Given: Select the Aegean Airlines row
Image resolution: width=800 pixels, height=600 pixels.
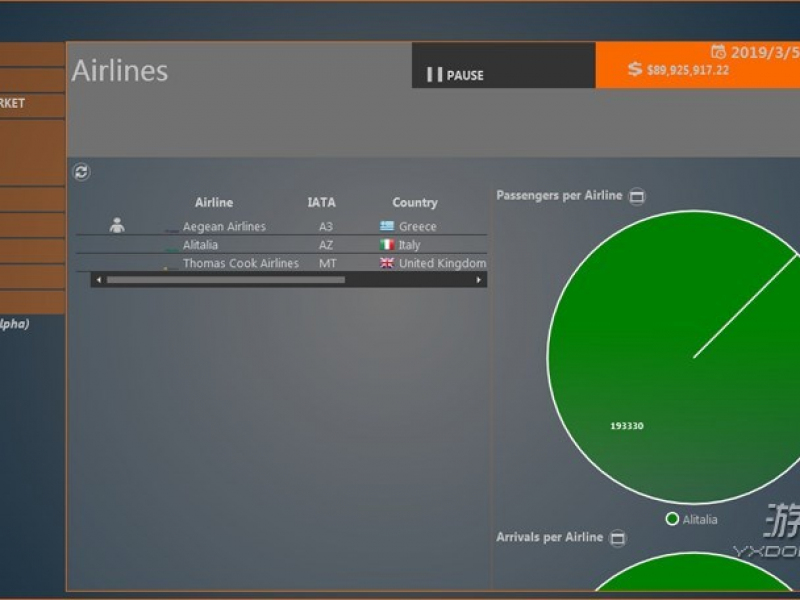Looking at the screenshot, I should (224, 227).
